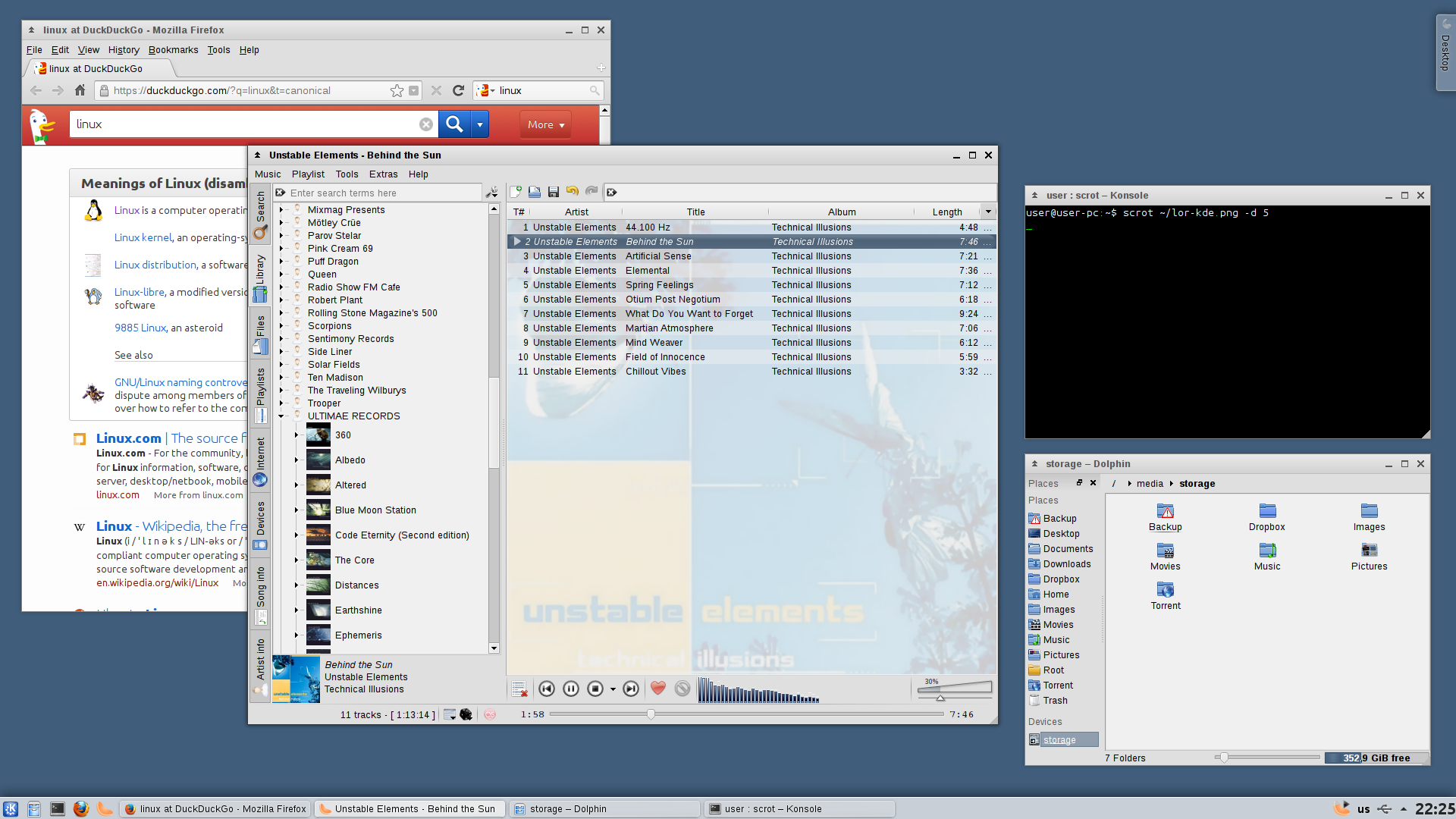This screenshot has width=1456, height=819.
Task: Switch to Konsole task in taskbar
Action: pos(800,809)
